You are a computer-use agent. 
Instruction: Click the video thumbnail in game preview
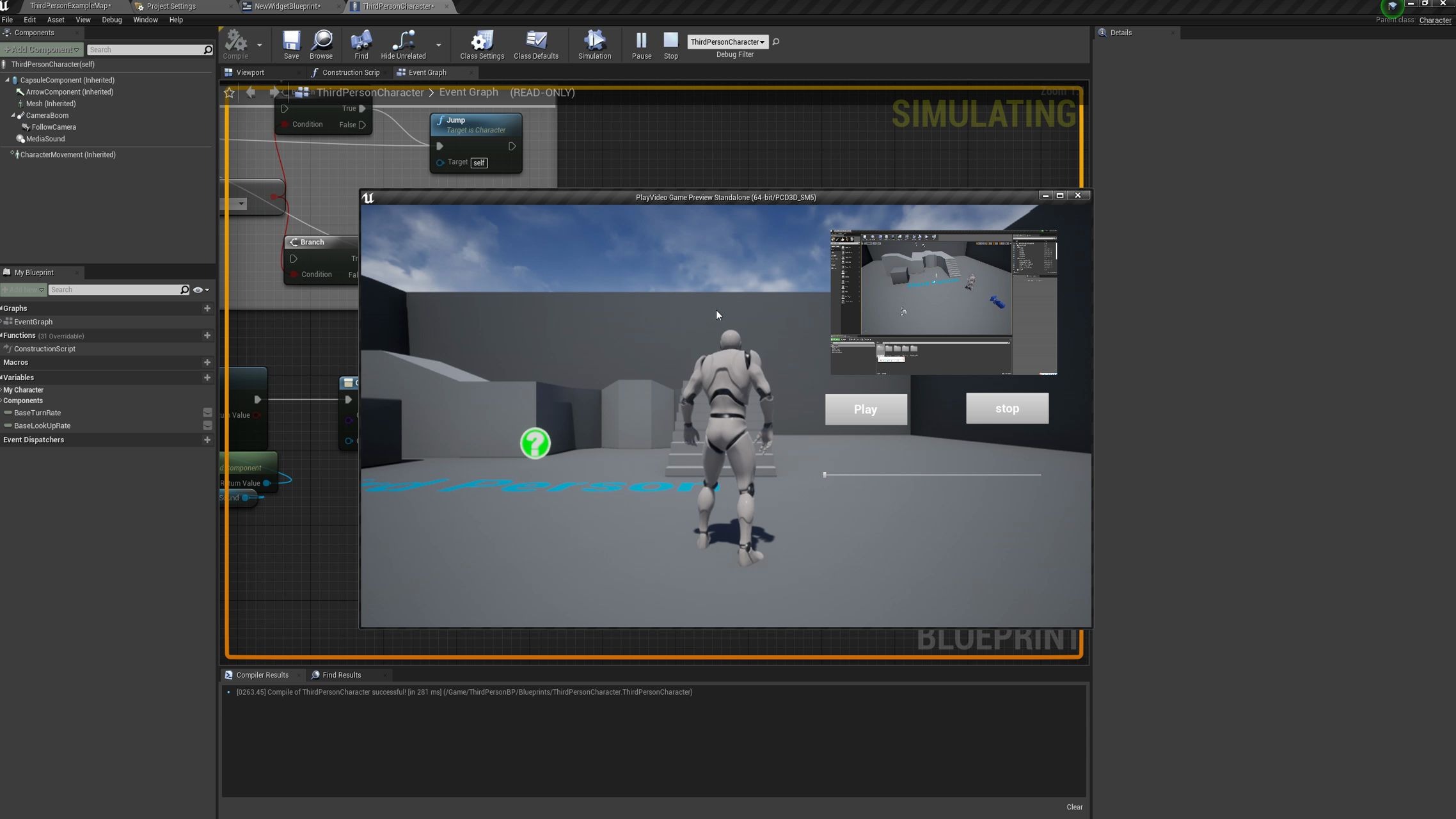click(944, 302)
